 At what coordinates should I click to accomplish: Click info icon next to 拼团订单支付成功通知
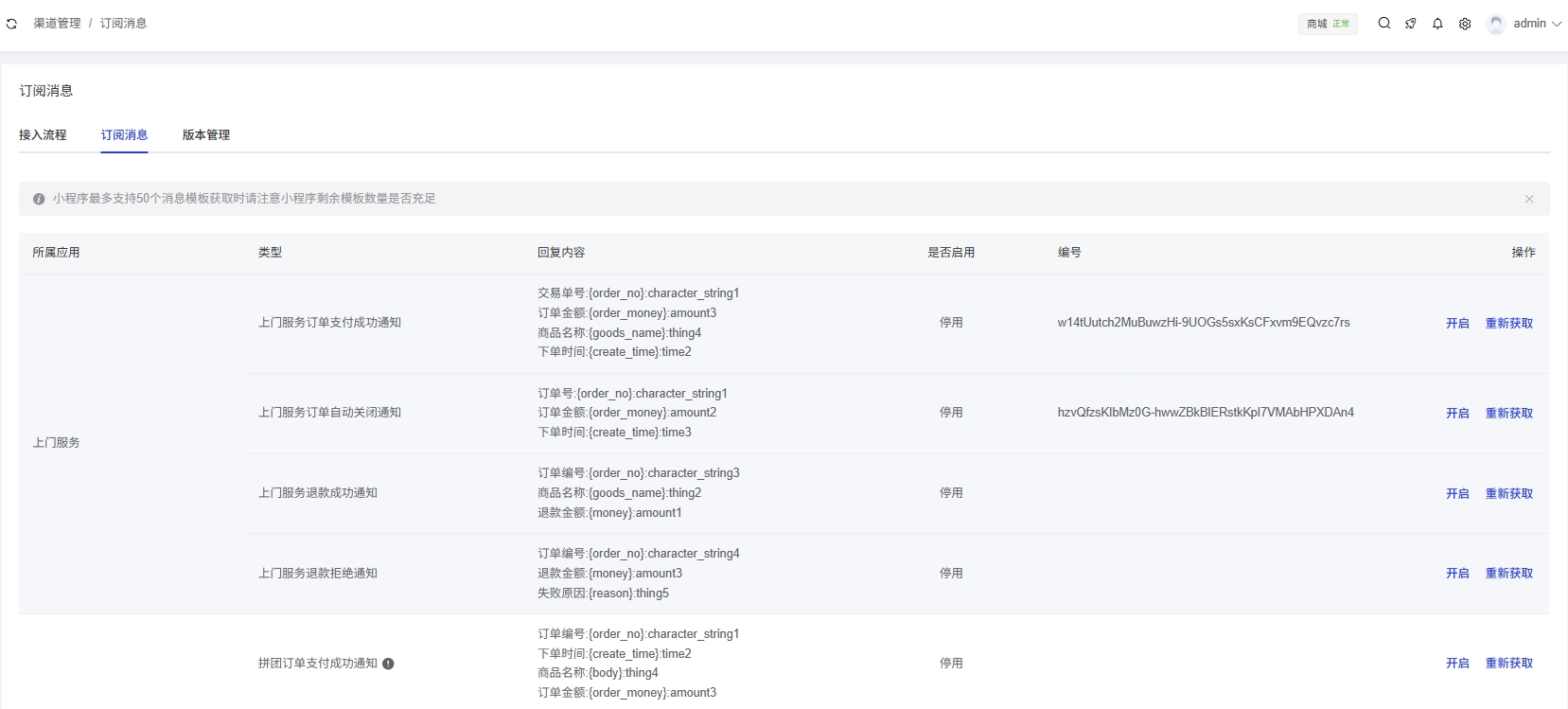coord(388,664)
